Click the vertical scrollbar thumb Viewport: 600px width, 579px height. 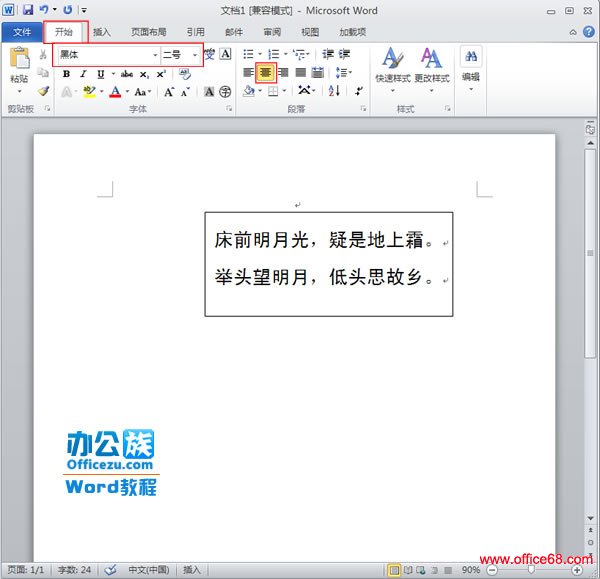click(x=590, y=253)
